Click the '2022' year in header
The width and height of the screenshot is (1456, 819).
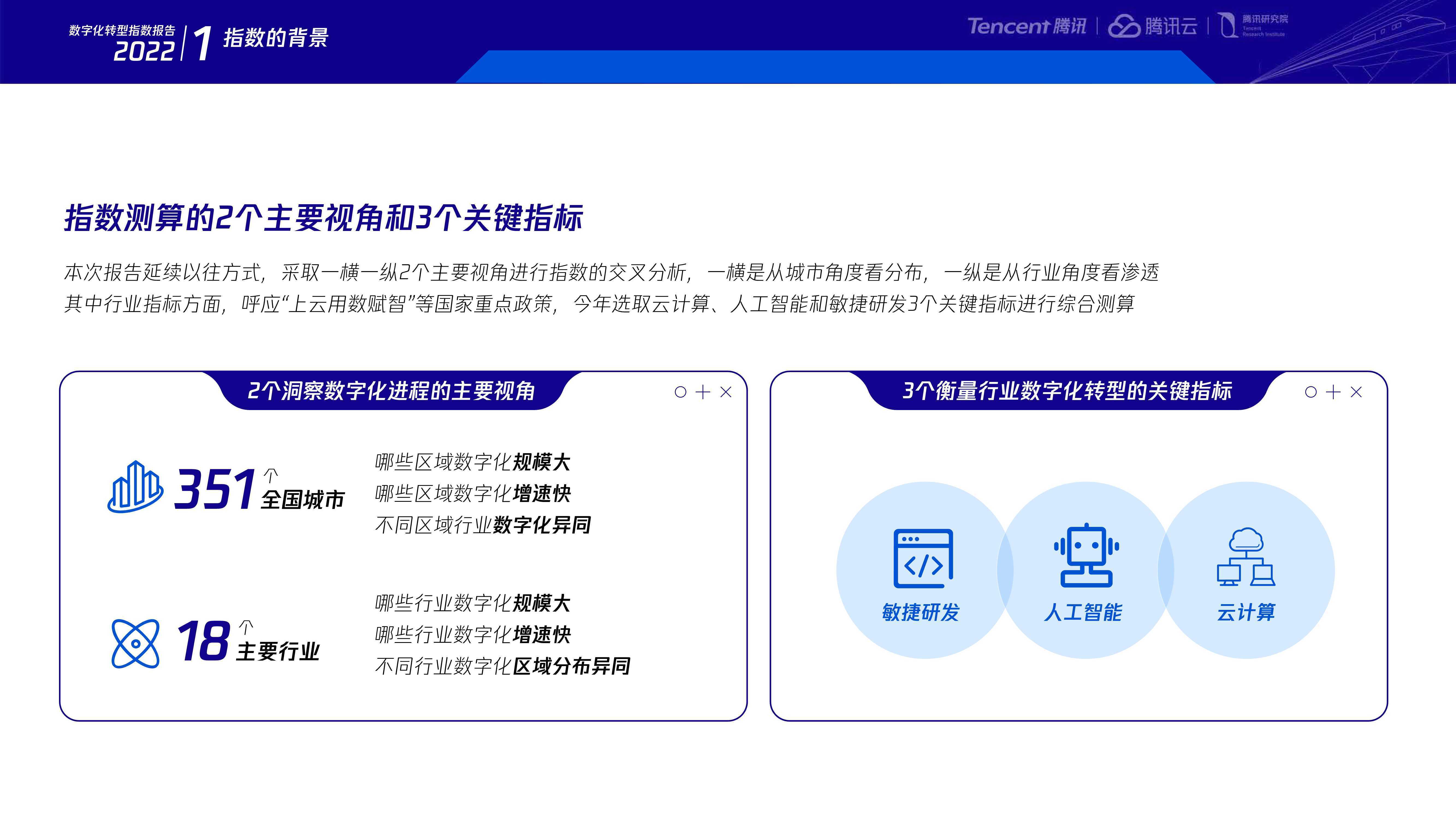pyautogui.click(x=144, y=51)
